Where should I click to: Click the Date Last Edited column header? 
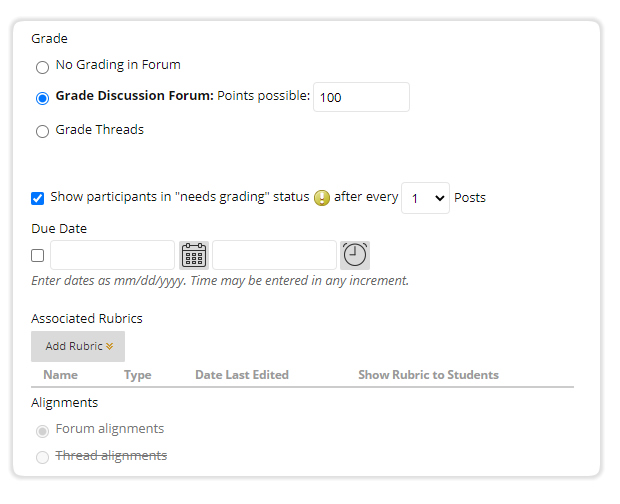point(242,375)
